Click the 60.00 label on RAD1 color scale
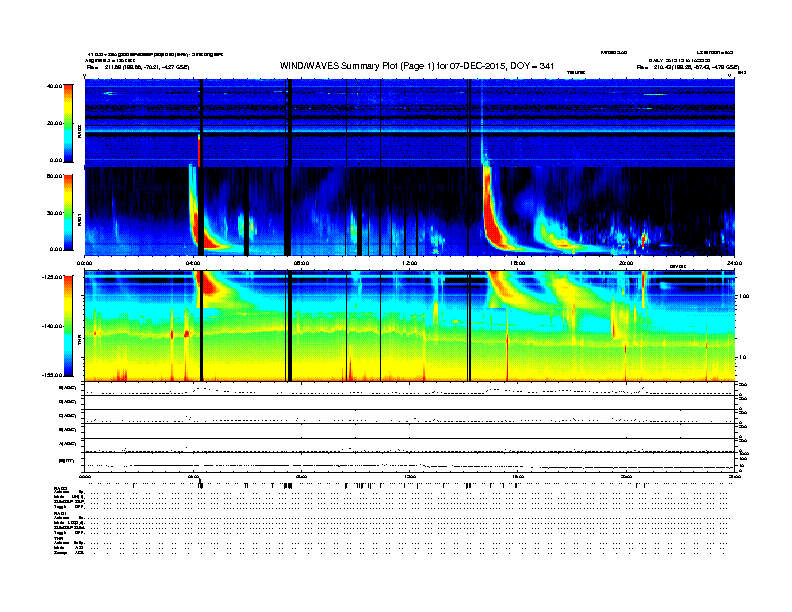792x612 pixels. [x=55, y=176]
